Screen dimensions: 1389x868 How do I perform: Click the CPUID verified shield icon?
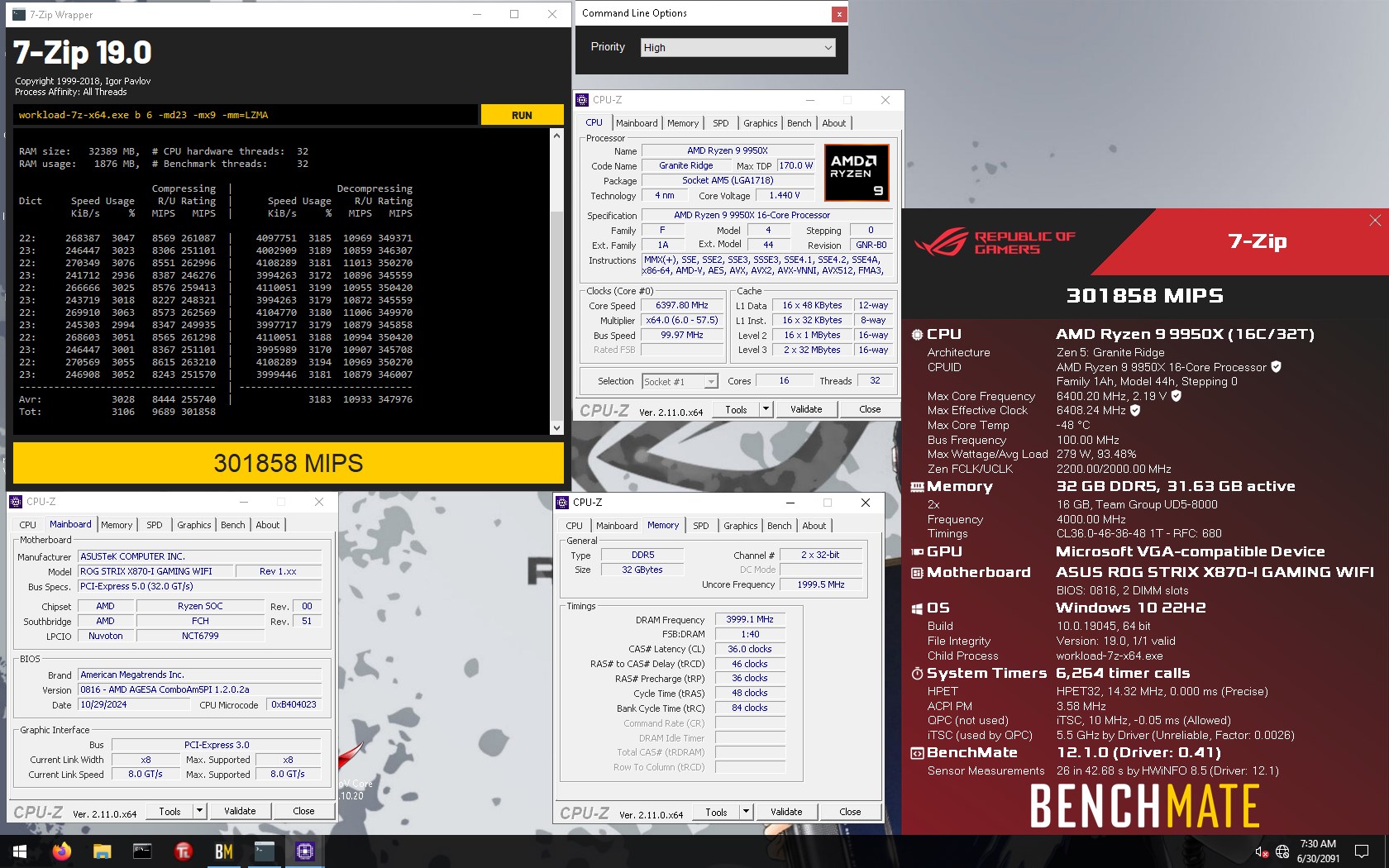1276,367
